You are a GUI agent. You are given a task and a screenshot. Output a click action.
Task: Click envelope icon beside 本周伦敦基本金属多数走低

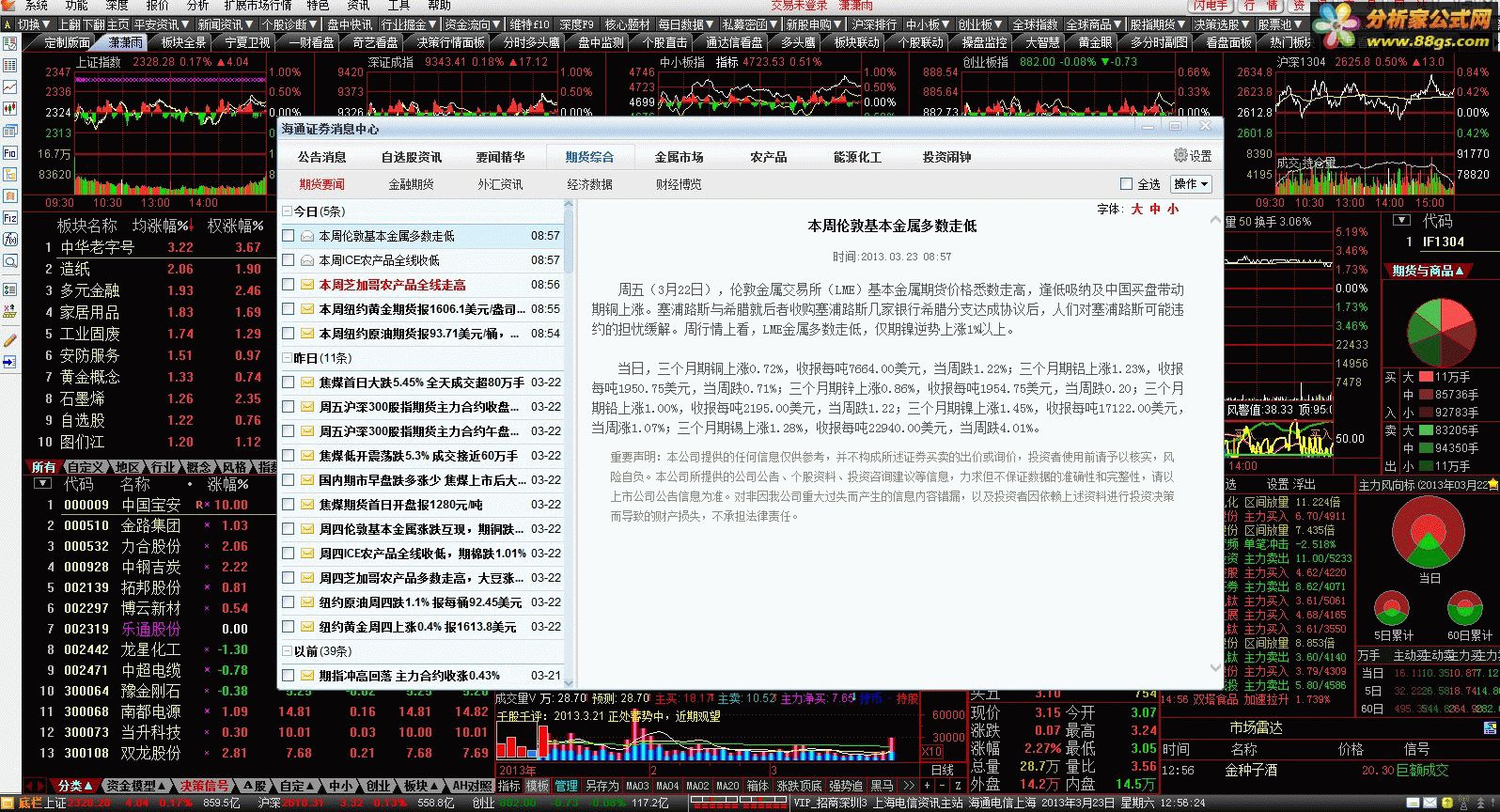pos(306,236)
